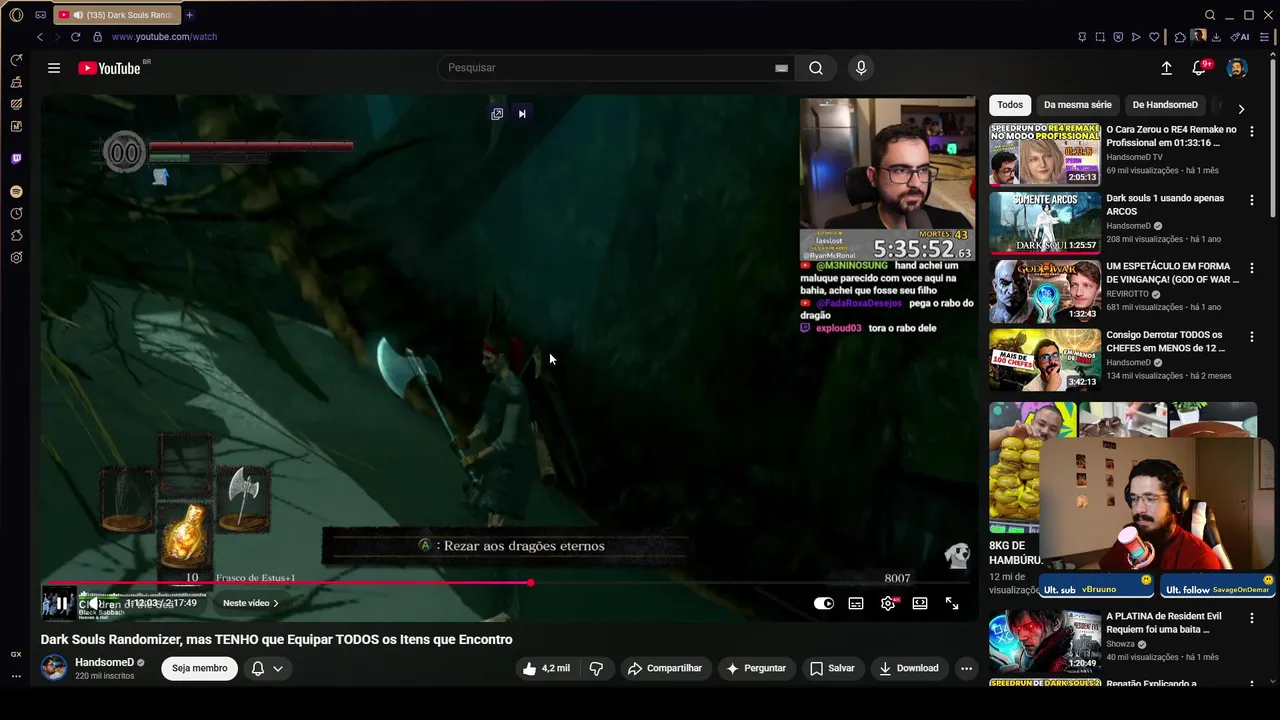Open 'Dark souls 1 usando apenas ARCOS' title
The image size is (1280, 720).
(1165, 205)
